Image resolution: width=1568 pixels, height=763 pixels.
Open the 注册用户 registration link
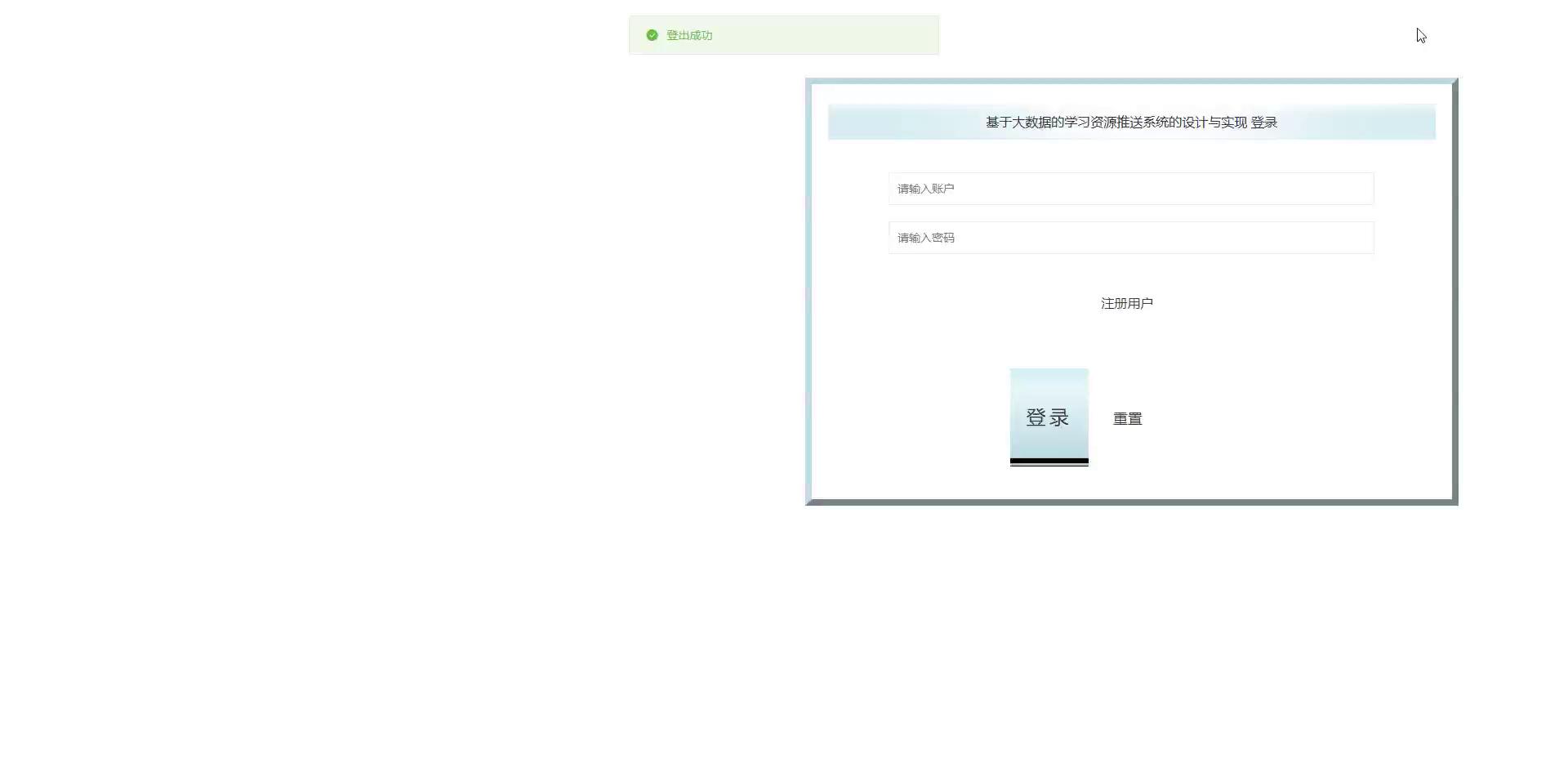[x=1127, y=303]
